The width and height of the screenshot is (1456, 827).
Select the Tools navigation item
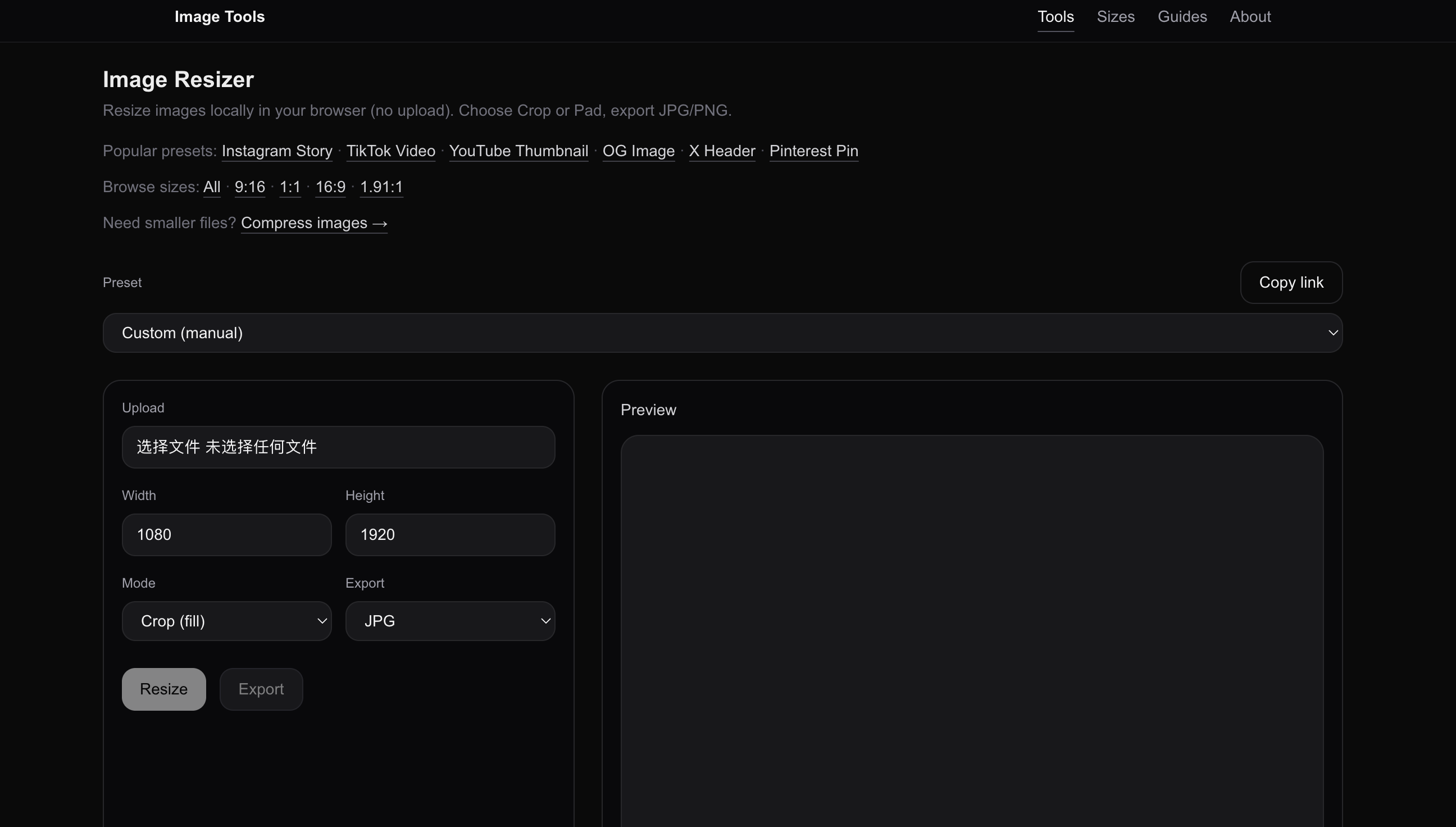click(x=1055, y=16)
